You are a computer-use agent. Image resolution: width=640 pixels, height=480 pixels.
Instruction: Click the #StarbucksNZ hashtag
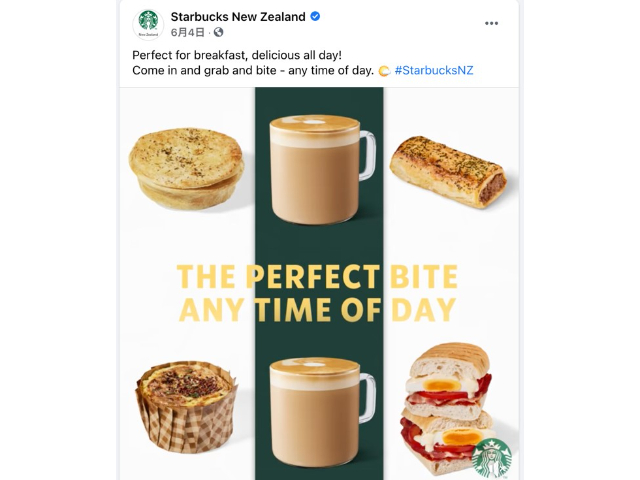tap(434, 71)
